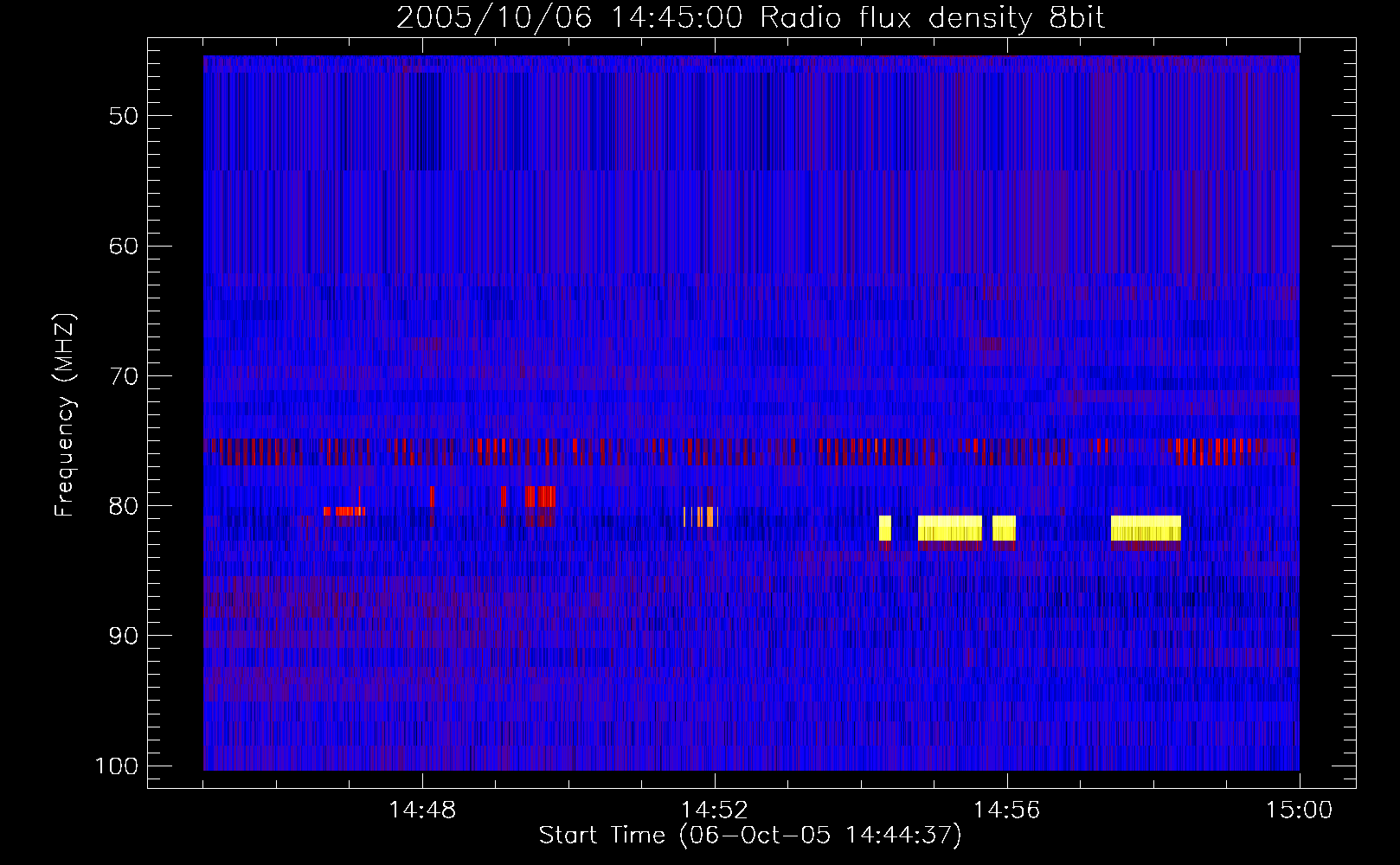This screenshot has height=865, width=1400.
Task: Click the 14:56 time tick label
Action: (1007, 811)
